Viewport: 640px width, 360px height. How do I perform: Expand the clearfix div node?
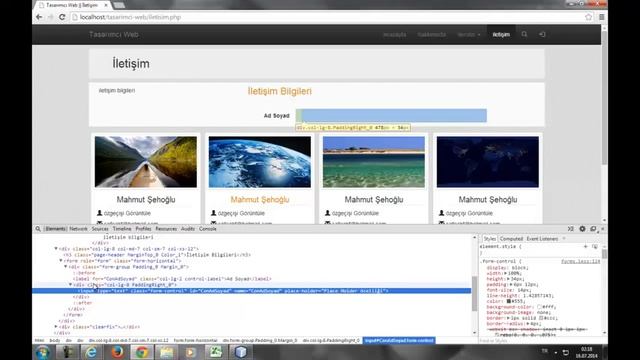click(56, 327)
